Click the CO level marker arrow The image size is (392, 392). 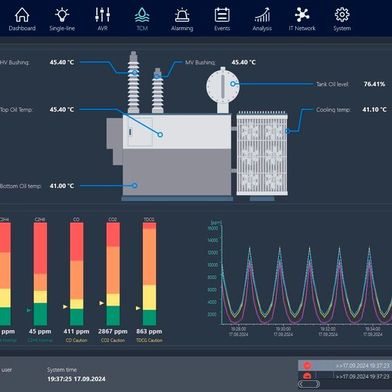(x=65, y=307)
